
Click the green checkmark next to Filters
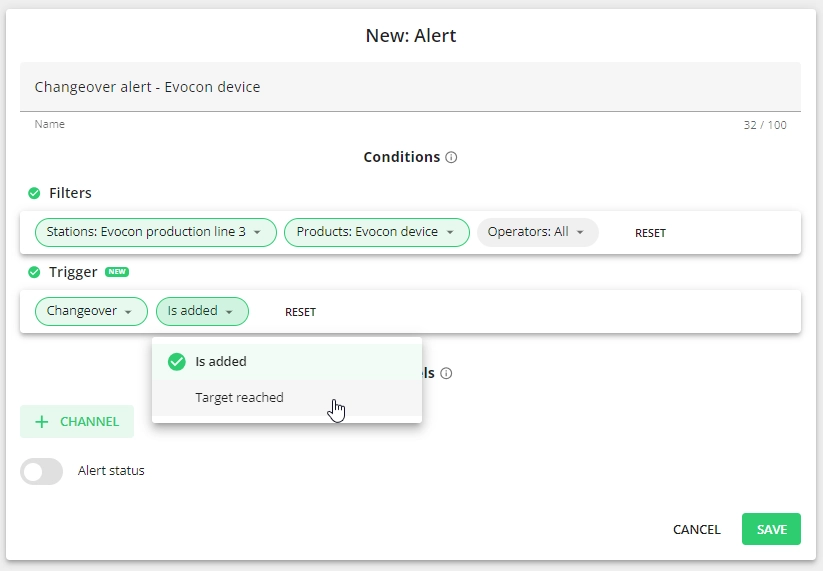pyautogui.click(x=34, y=194)
